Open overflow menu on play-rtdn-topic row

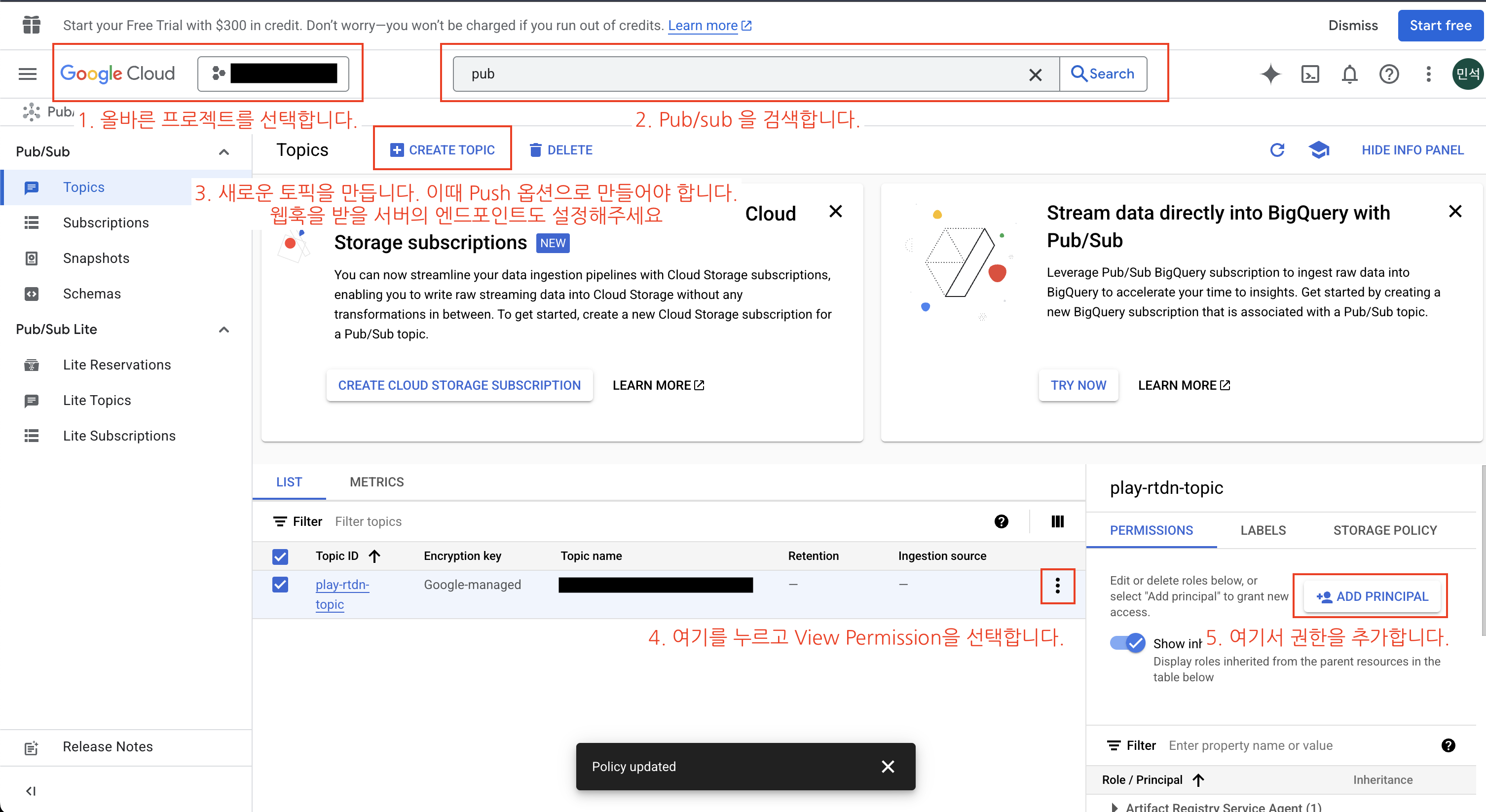coord(1057,586)
